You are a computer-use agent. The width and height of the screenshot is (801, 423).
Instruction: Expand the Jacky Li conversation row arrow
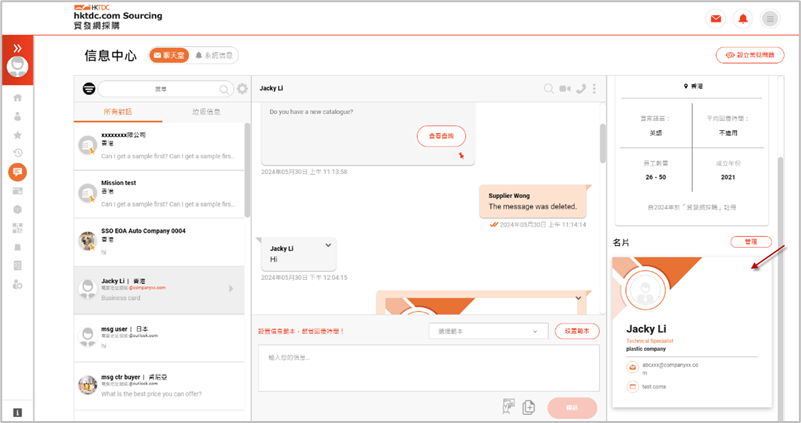(231, 289)
